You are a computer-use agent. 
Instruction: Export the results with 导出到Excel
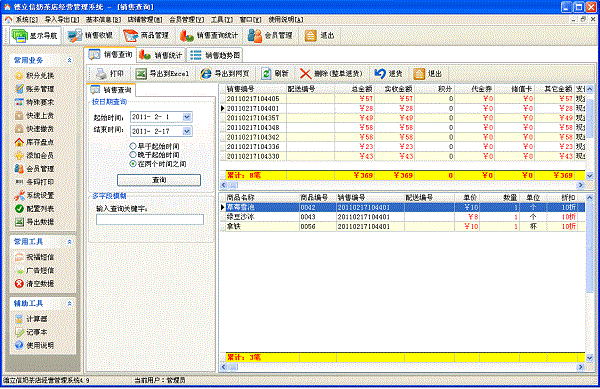pyautogui.click(x=163, y=73)
